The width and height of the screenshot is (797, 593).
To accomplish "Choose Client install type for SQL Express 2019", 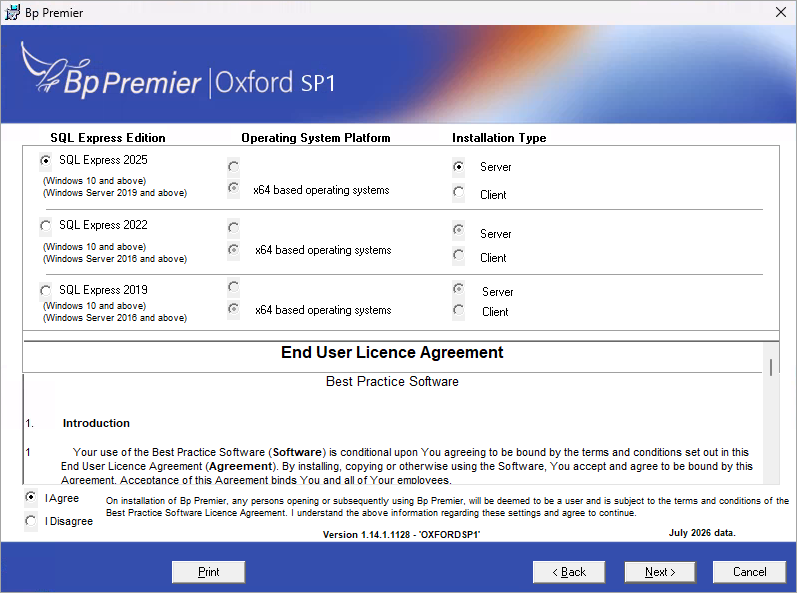I will point(458,309).
